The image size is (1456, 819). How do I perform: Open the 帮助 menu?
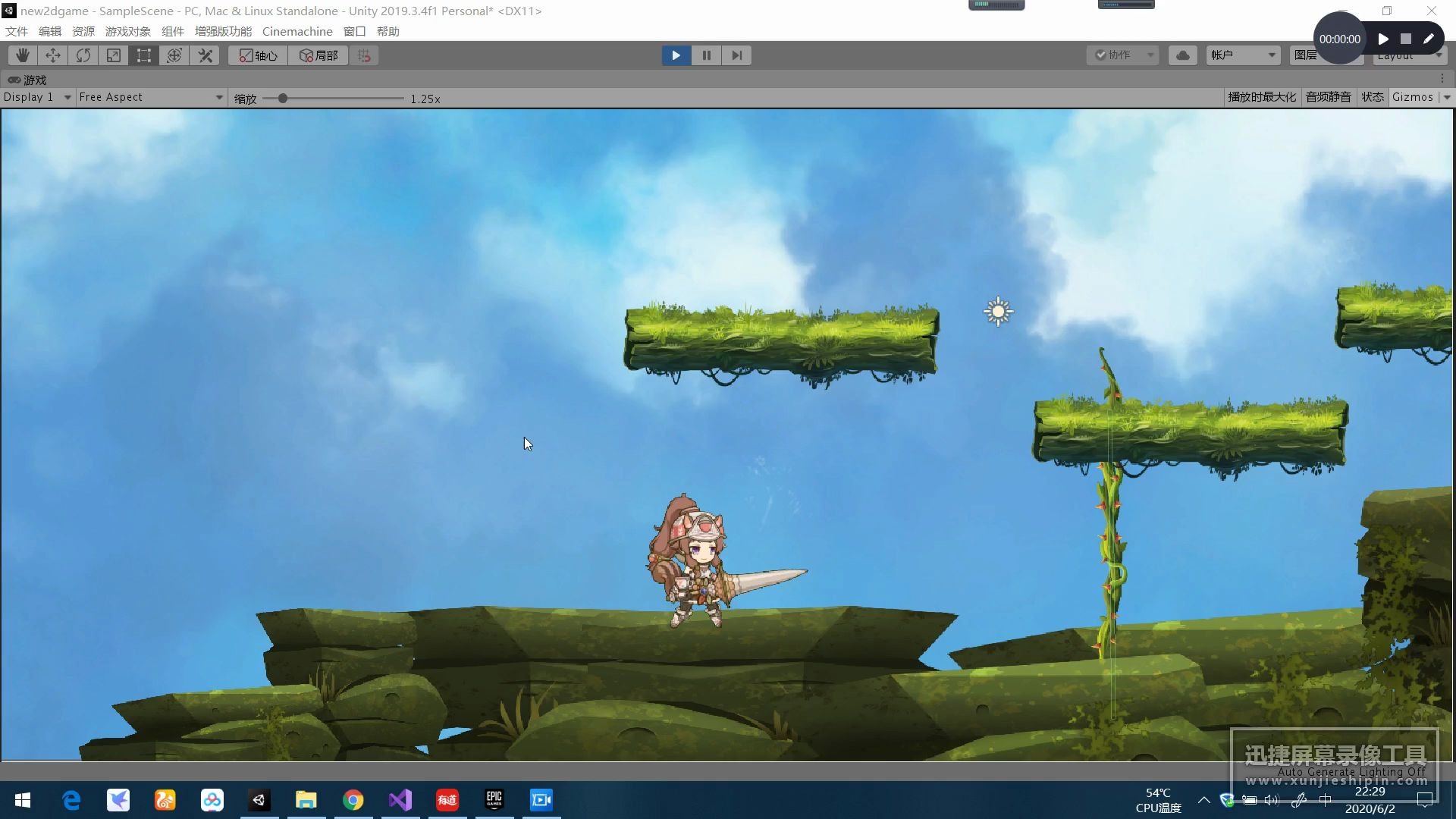click(x=388, y=31)
